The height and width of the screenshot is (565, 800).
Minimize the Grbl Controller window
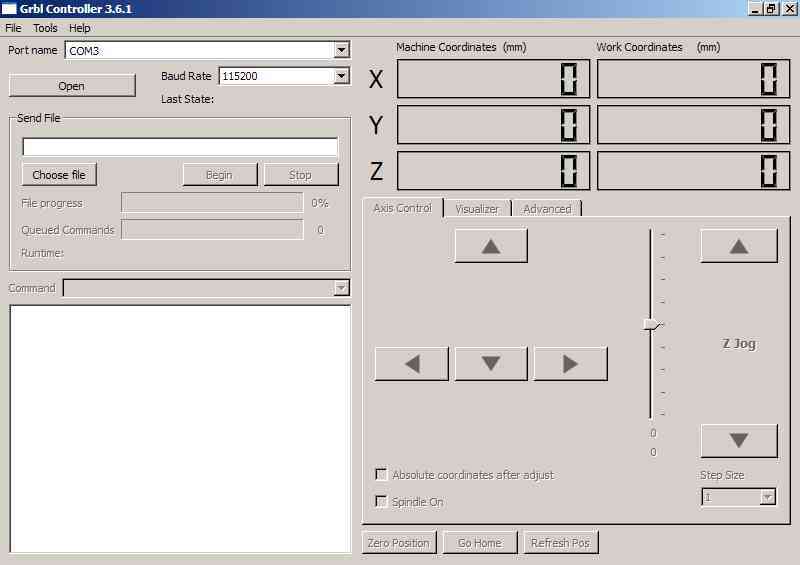coord(755,9)
